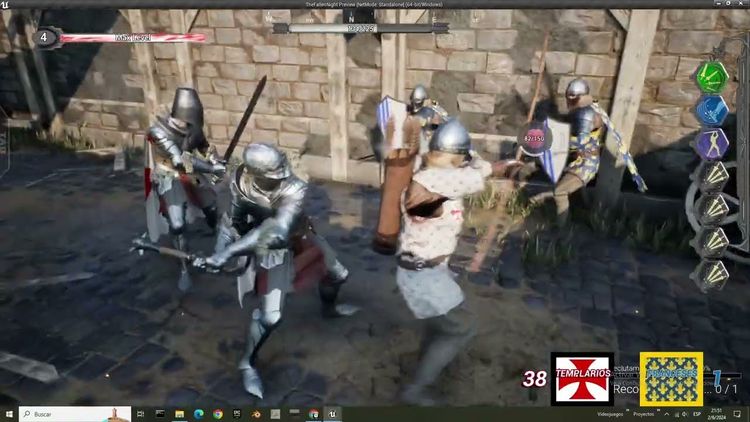
Task: Select the blue sword-slash ability hexagon
Action: (x=712, y=110)
